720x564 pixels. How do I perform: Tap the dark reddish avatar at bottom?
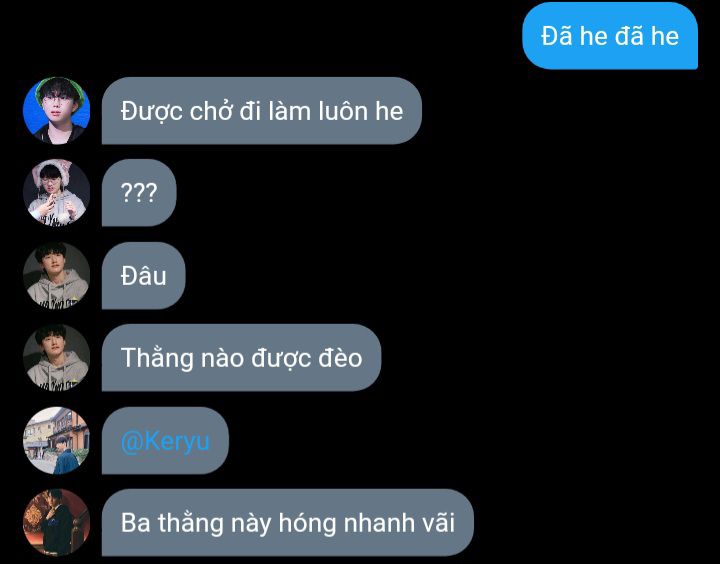[x=56, y=523]
